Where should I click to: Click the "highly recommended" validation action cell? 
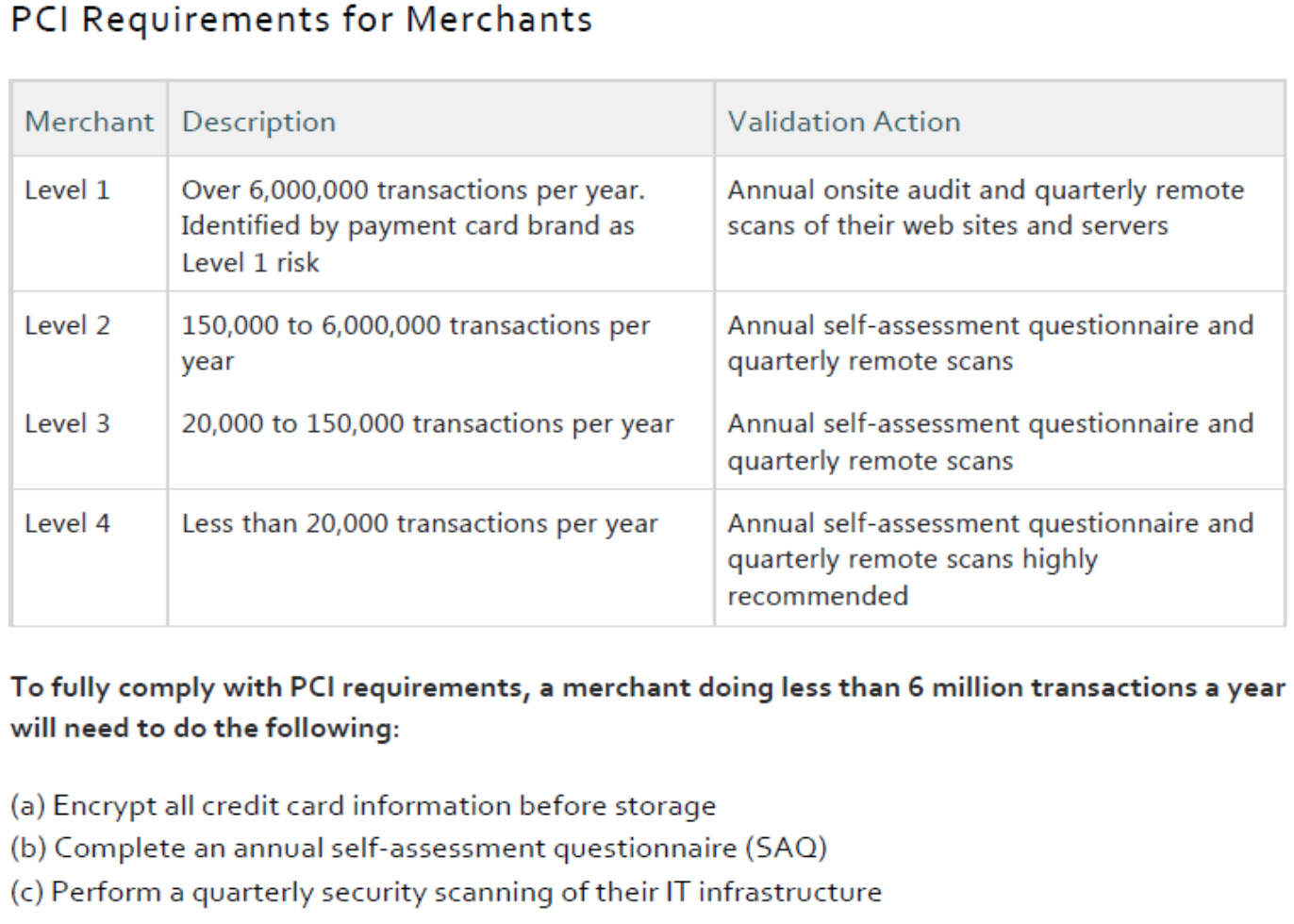(x=990, y=559)
